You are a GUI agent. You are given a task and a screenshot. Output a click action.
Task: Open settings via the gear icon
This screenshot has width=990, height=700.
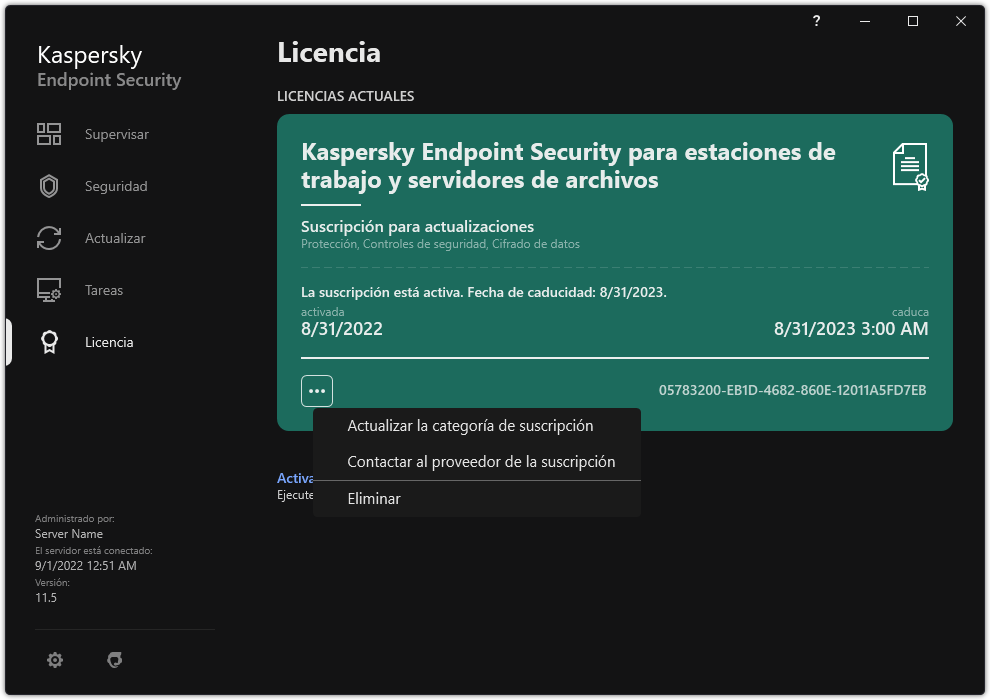(x=55, y=660)
